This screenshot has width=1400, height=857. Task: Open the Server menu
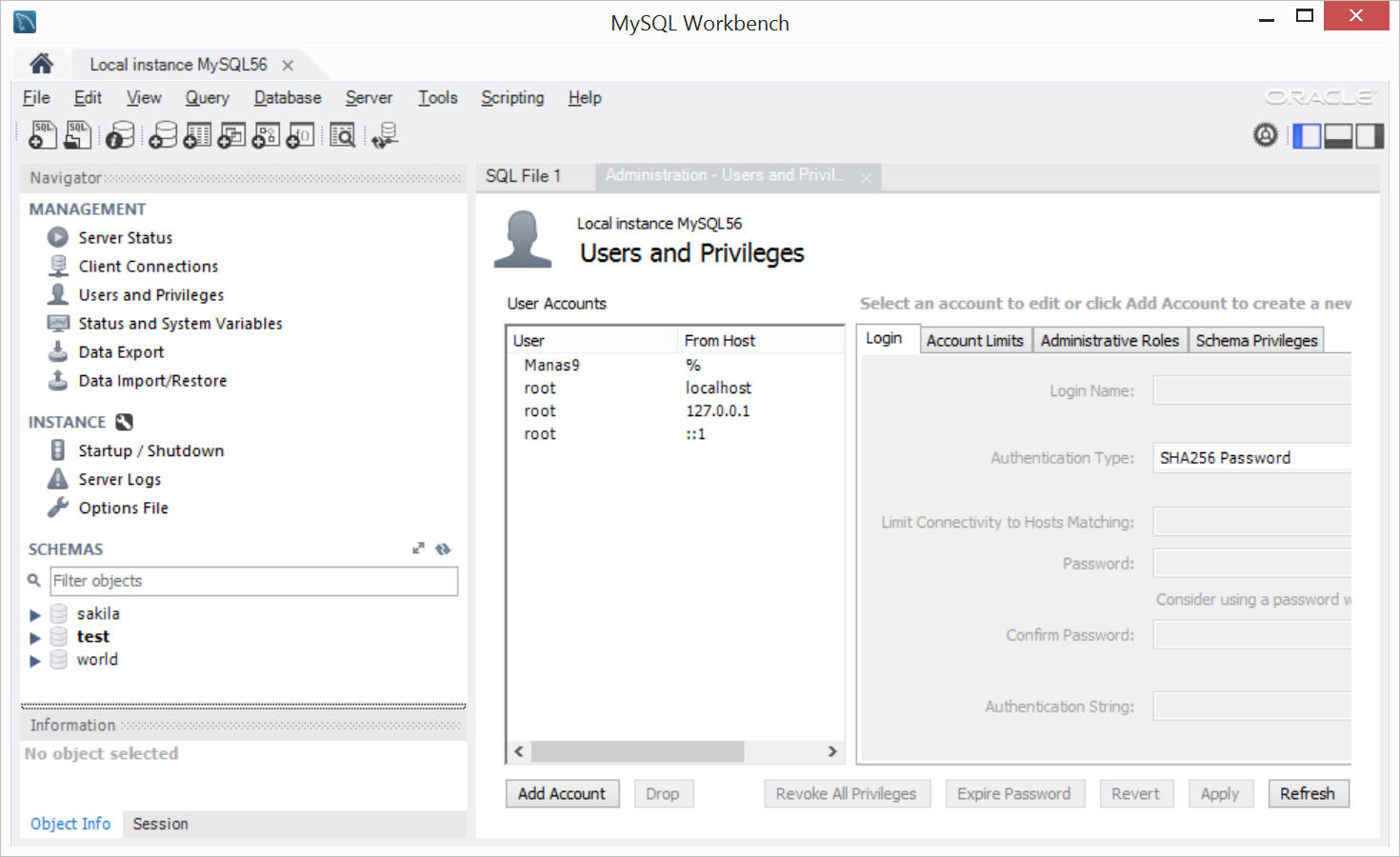tap(369, 97)
